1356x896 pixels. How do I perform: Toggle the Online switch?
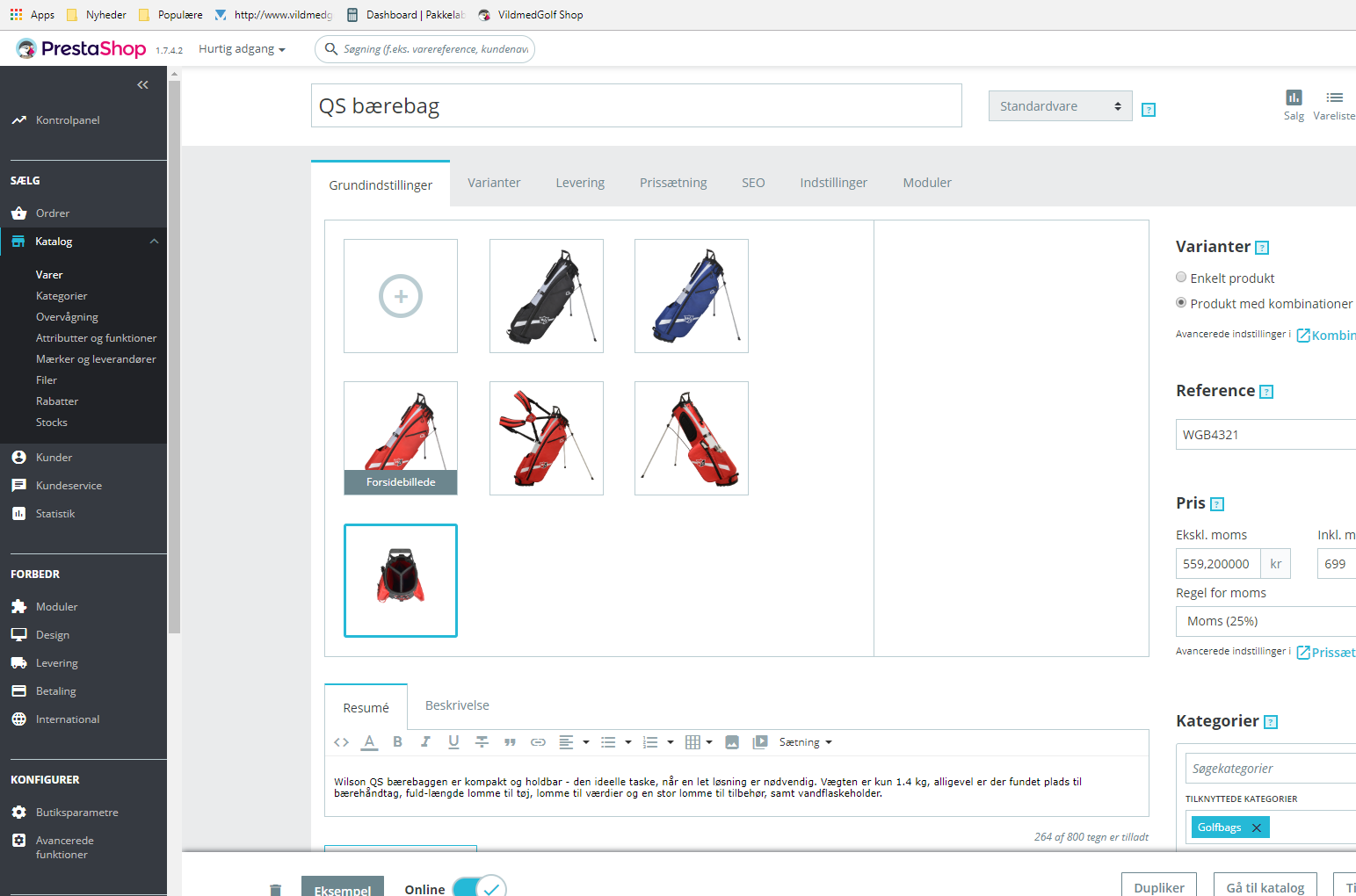[480, 888]
